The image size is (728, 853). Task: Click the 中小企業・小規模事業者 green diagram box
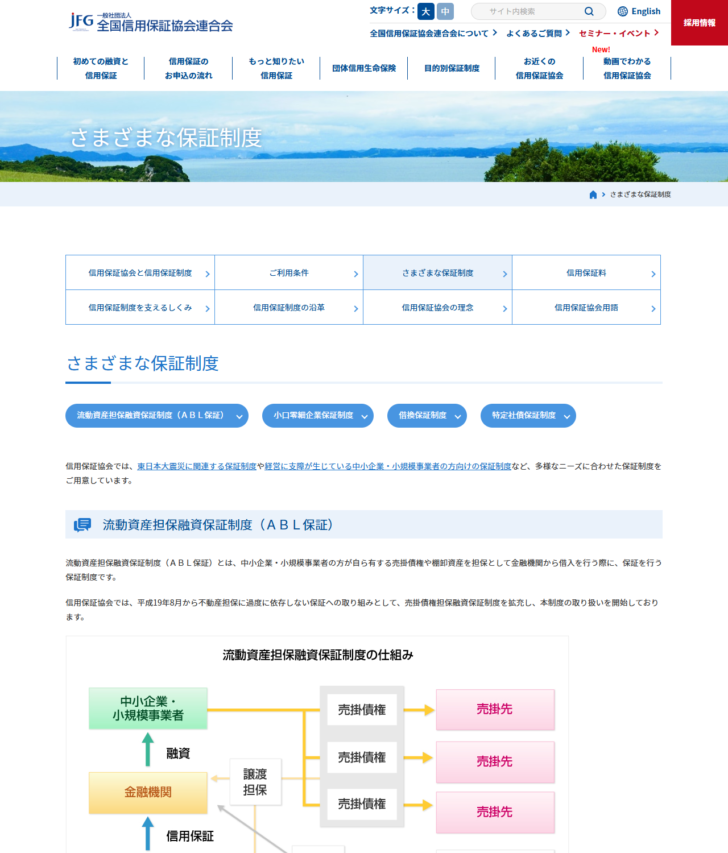(148, 708)
